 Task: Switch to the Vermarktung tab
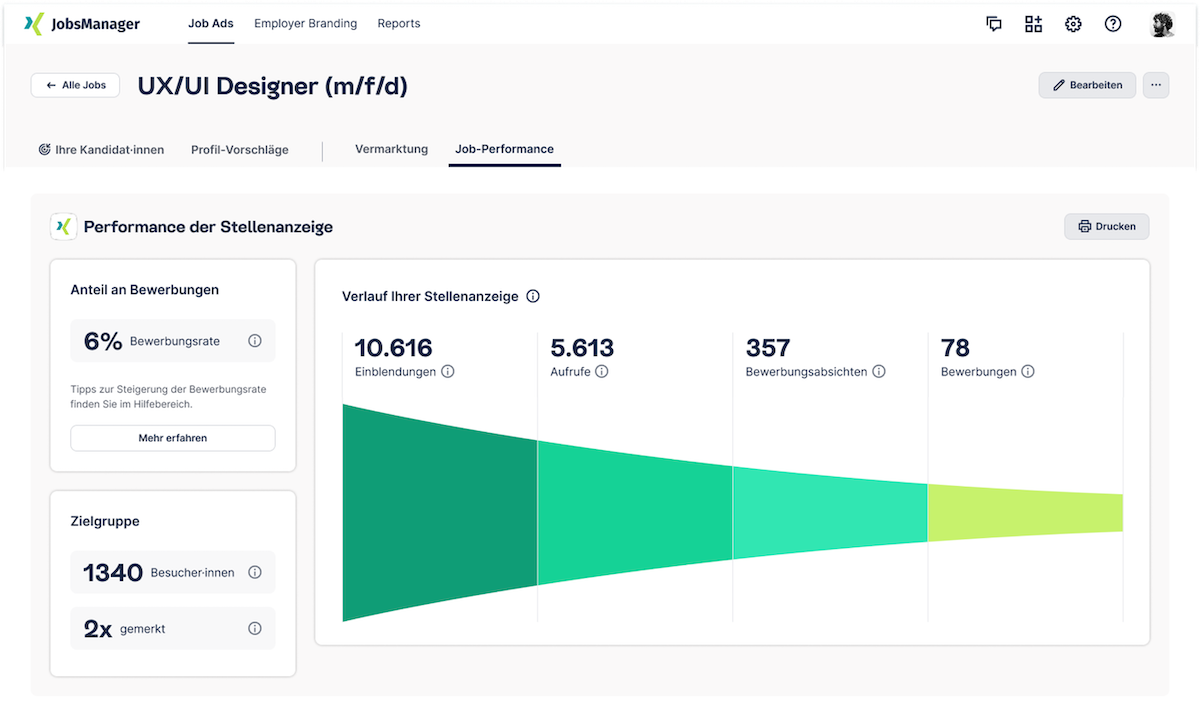click(x=391, y=148)
